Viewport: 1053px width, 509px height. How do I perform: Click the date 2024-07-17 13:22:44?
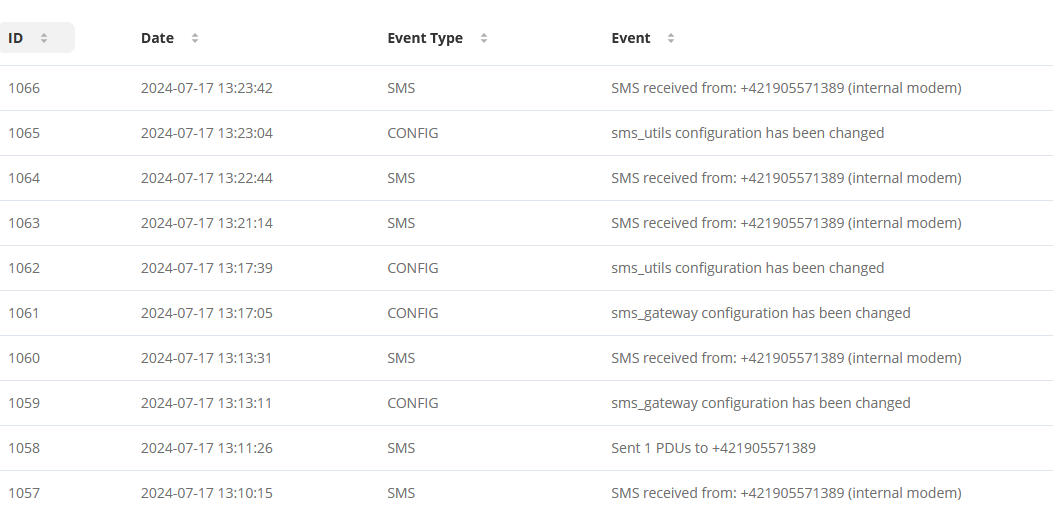(x=207, y=178)
